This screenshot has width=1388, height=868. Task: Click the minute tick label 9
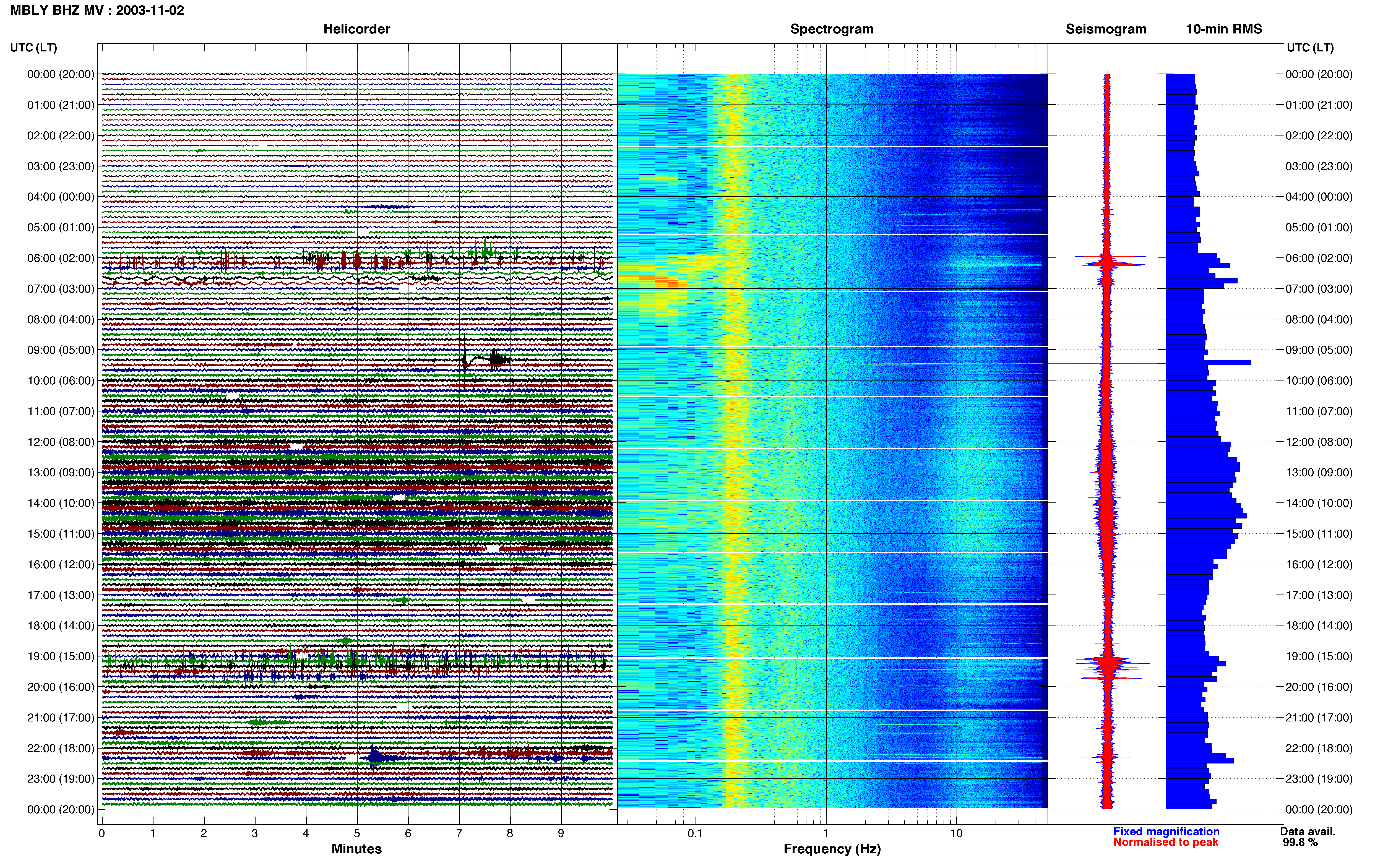[561, 833]
